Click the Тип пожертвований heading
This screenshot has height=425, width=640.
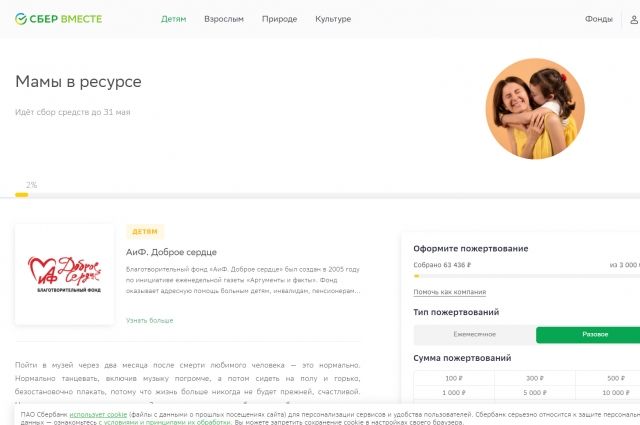(x=456, y=312)
